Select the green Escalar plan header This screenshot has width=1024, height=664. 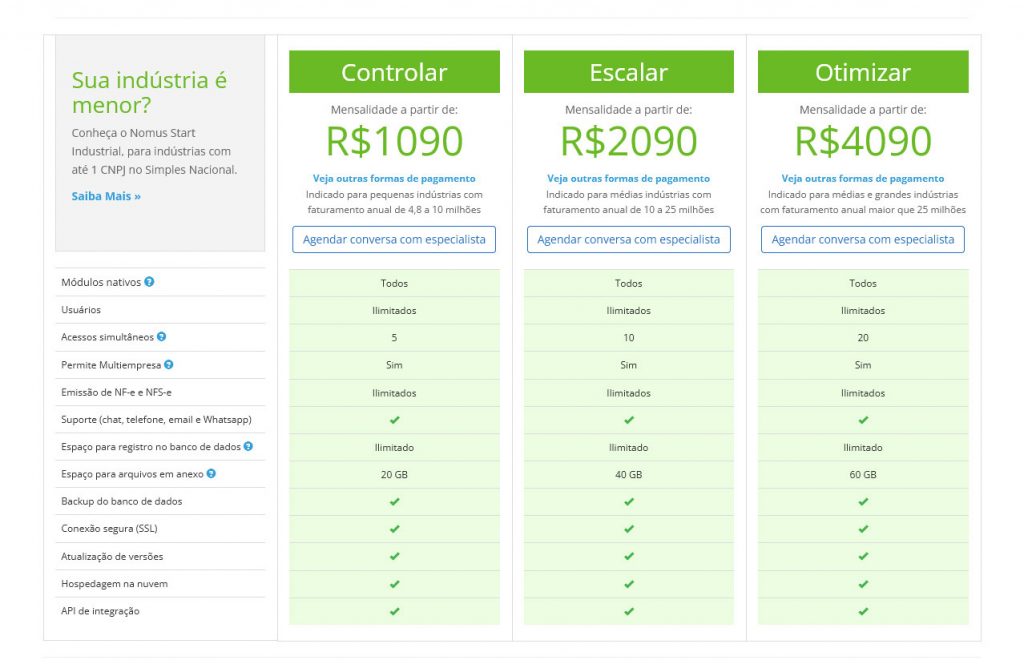tap(628, 73)
